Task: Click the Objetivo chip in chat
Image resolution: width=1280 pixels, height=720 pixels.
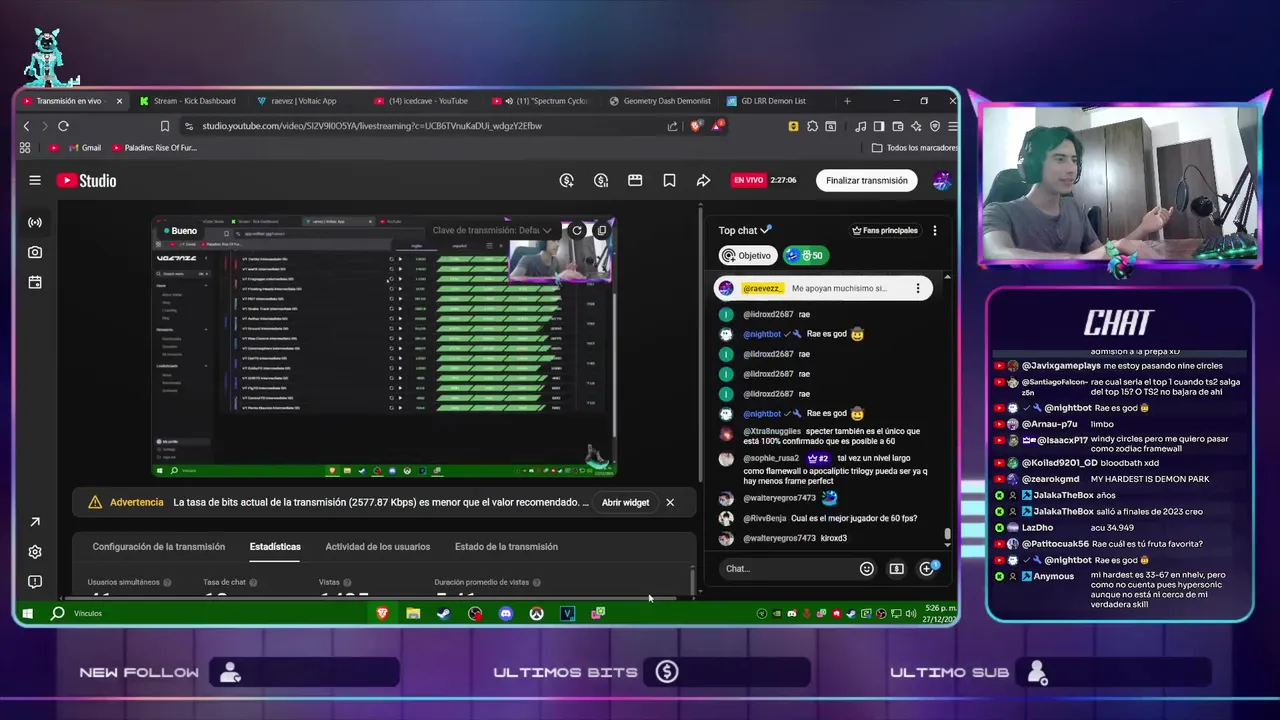Action: pyautogui.click(x=747, y=255)
